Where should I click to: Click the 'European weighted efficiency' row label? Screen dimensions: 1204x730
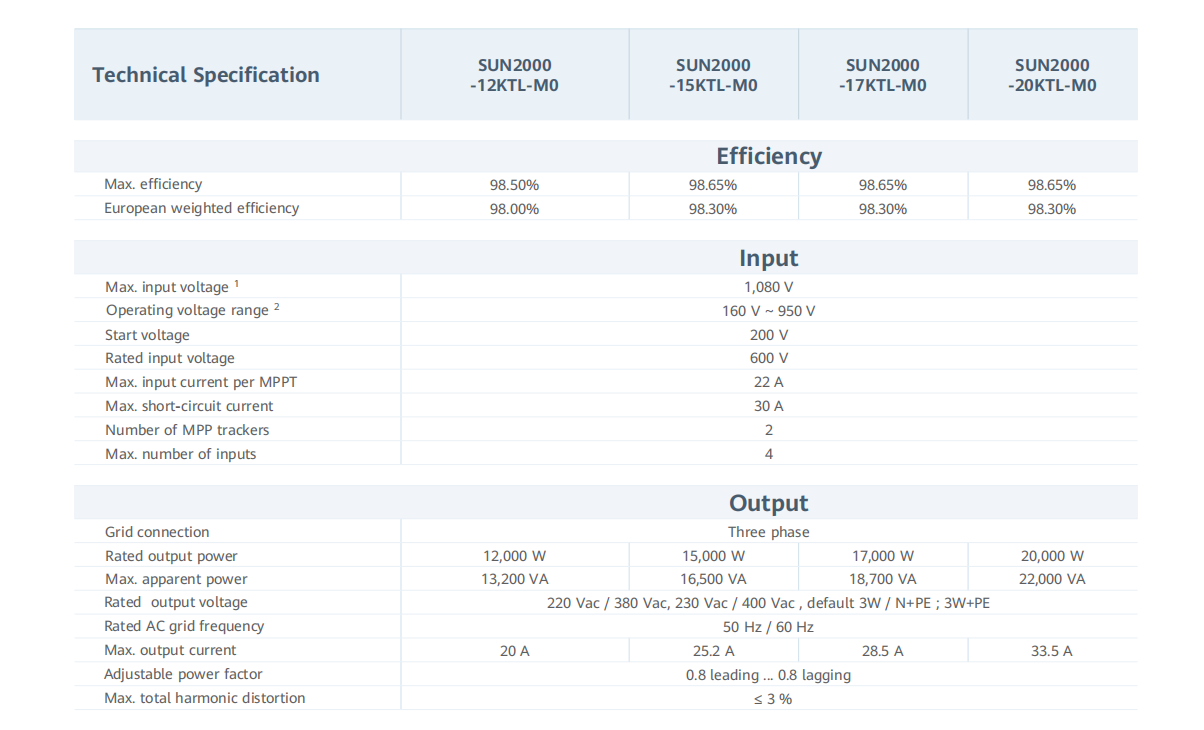(x=202, y=208)
